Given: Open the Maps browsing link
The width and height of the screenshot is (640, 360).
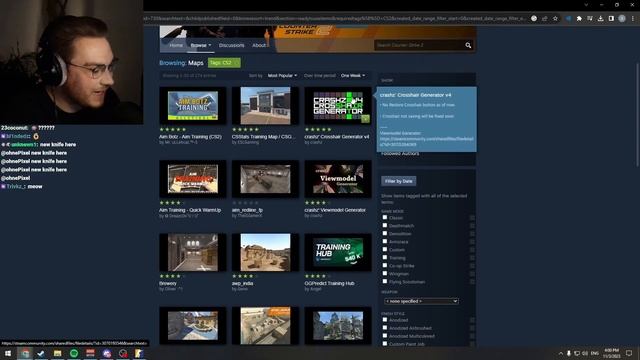Looking at the screenshot, I should tap(196, 63).
